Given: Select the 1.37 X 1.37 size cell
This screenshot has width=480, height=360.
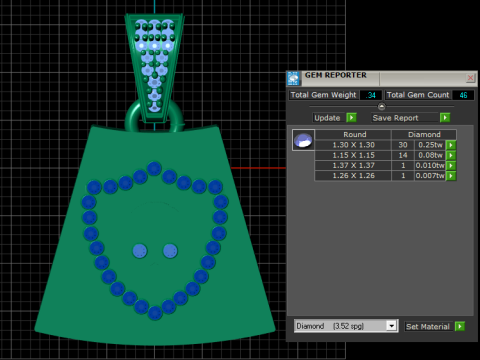Looking at the screenshot, I should click(x=353, y=166).
